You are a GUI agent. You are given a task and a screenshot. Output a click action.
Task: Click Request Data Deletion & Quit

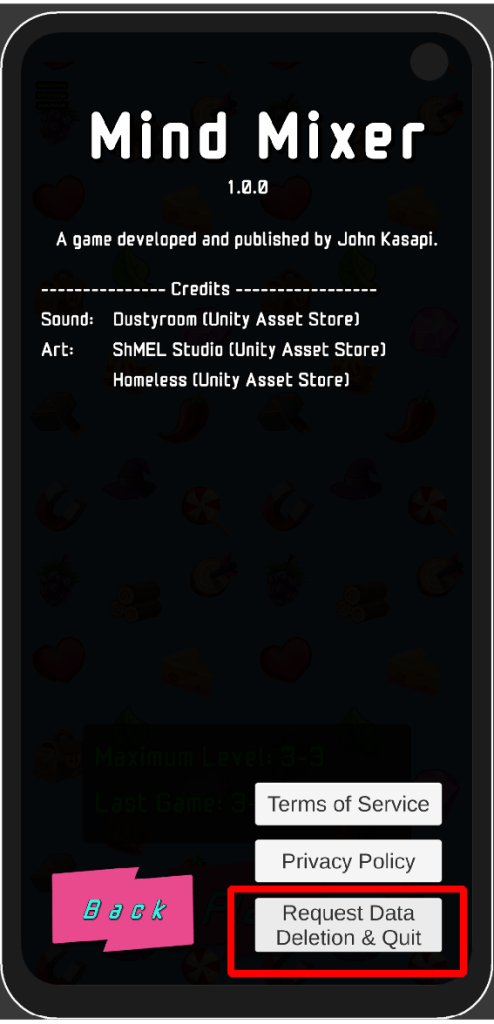[348, 925]
